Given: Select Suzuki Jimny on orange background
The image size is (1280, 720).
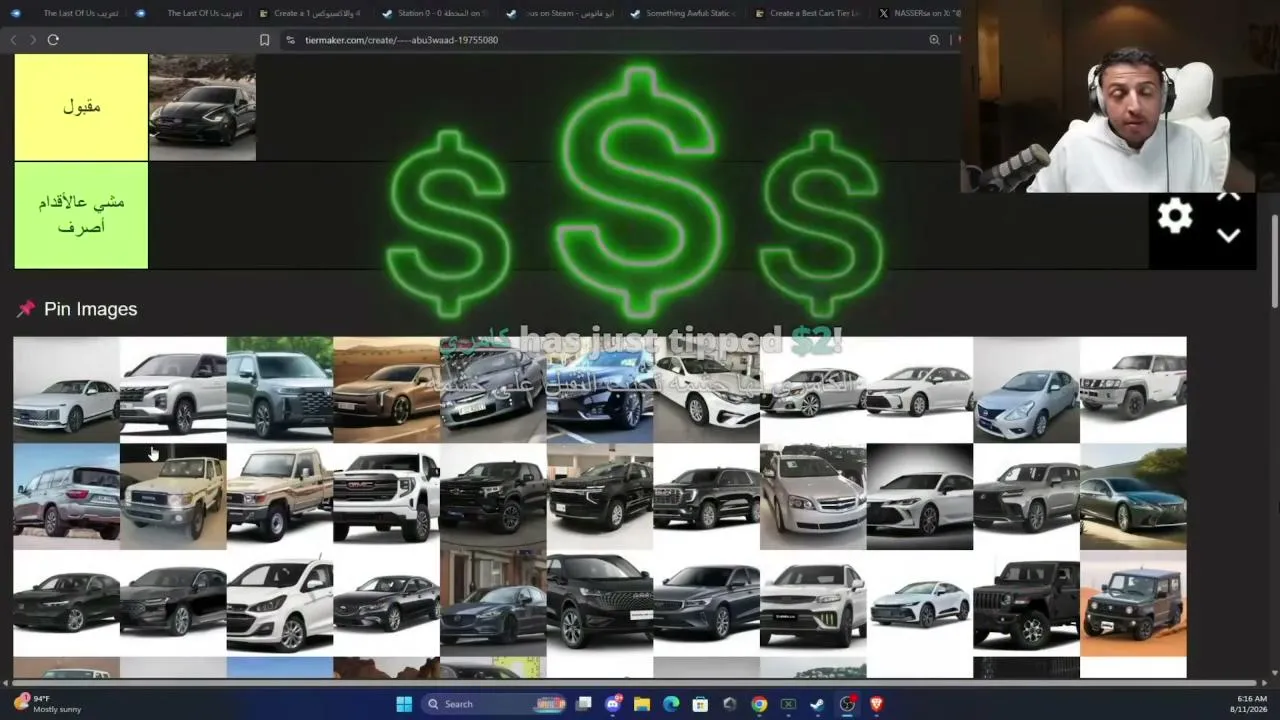Looking at the screenshot, I should (x=1133, y=603).
